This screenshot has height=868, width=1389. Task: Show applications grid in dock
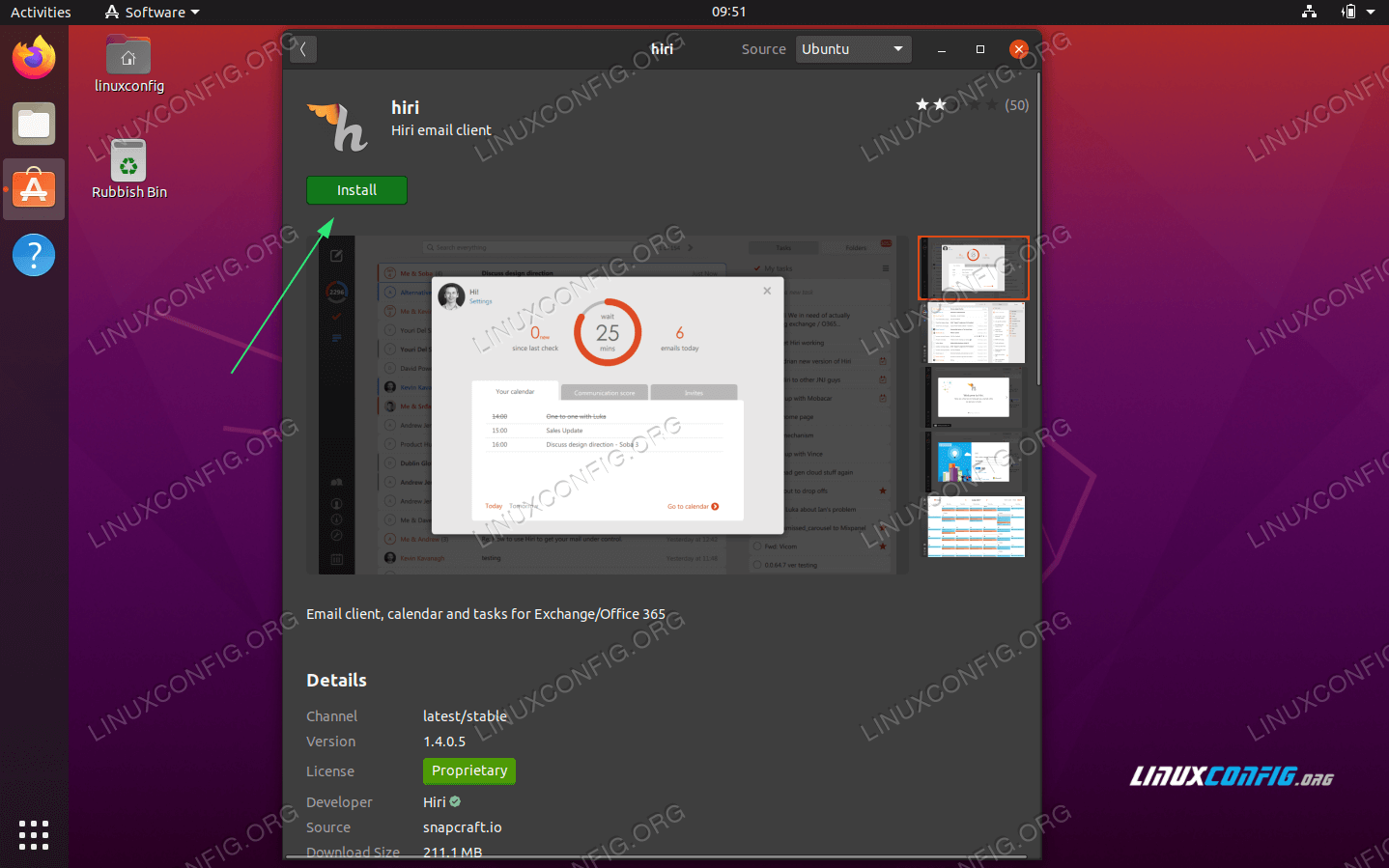coord(34,835)
